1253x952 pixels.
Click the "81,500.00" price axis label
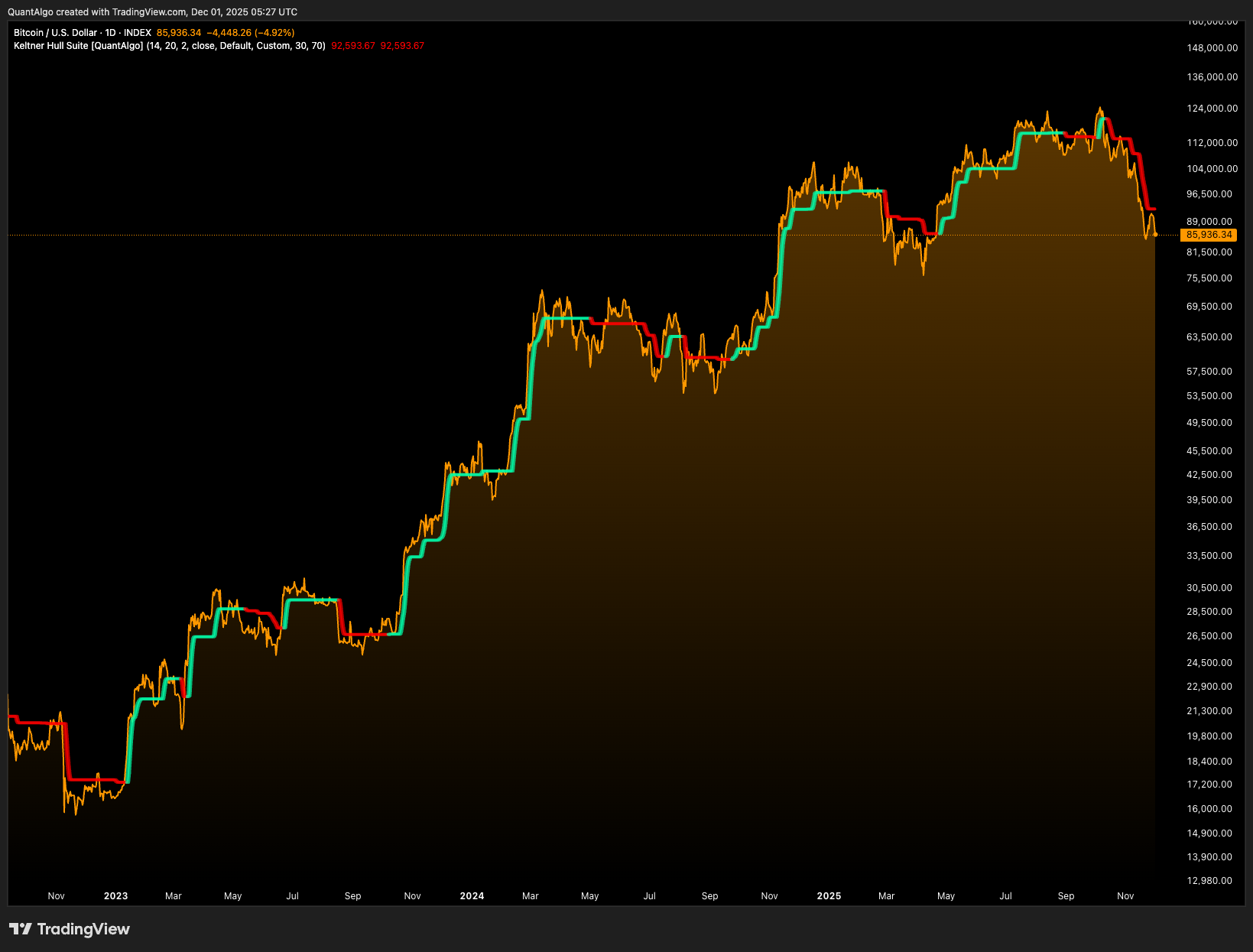click(1209, 252)
